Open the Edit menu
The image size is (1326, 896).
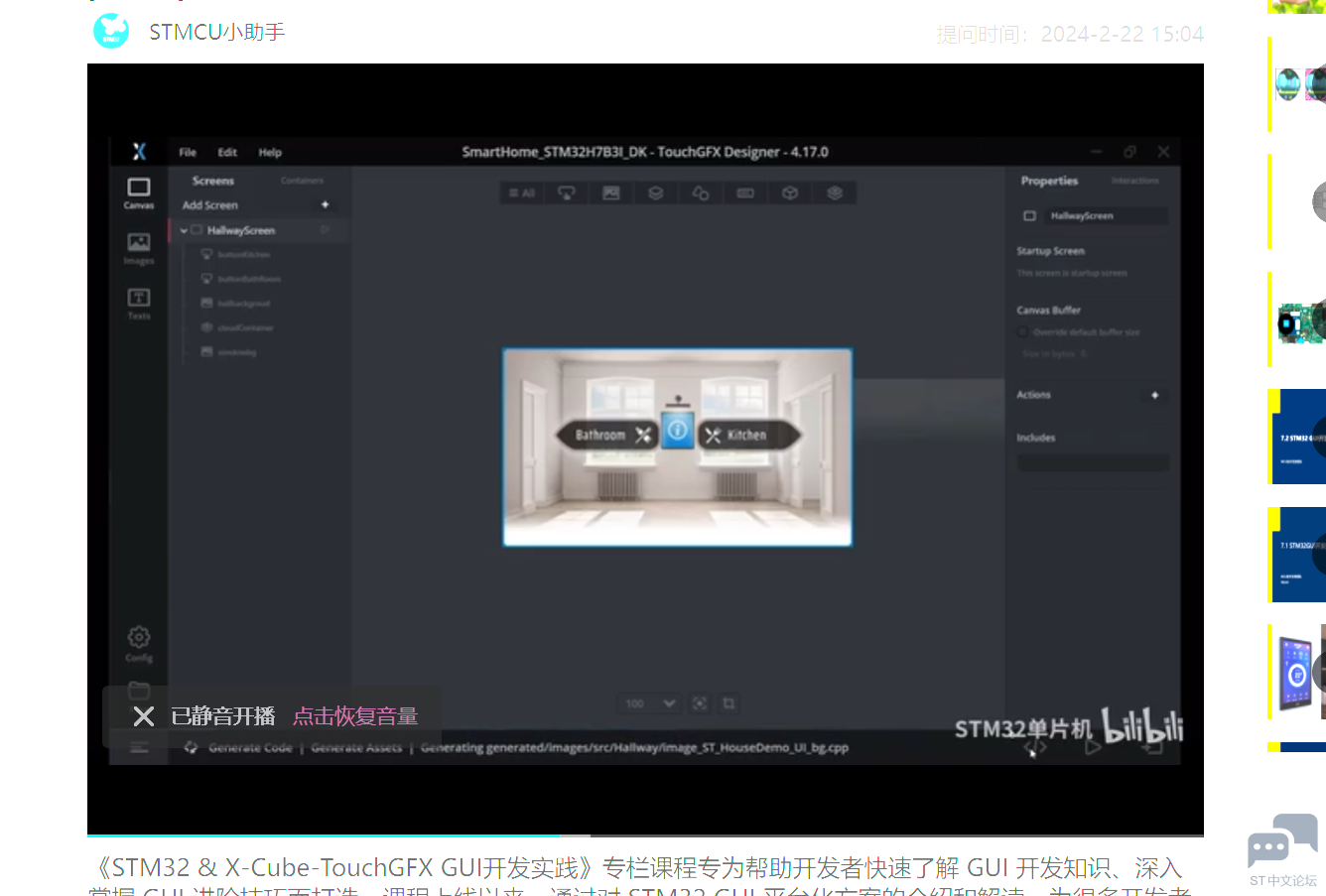click(227, 152)
